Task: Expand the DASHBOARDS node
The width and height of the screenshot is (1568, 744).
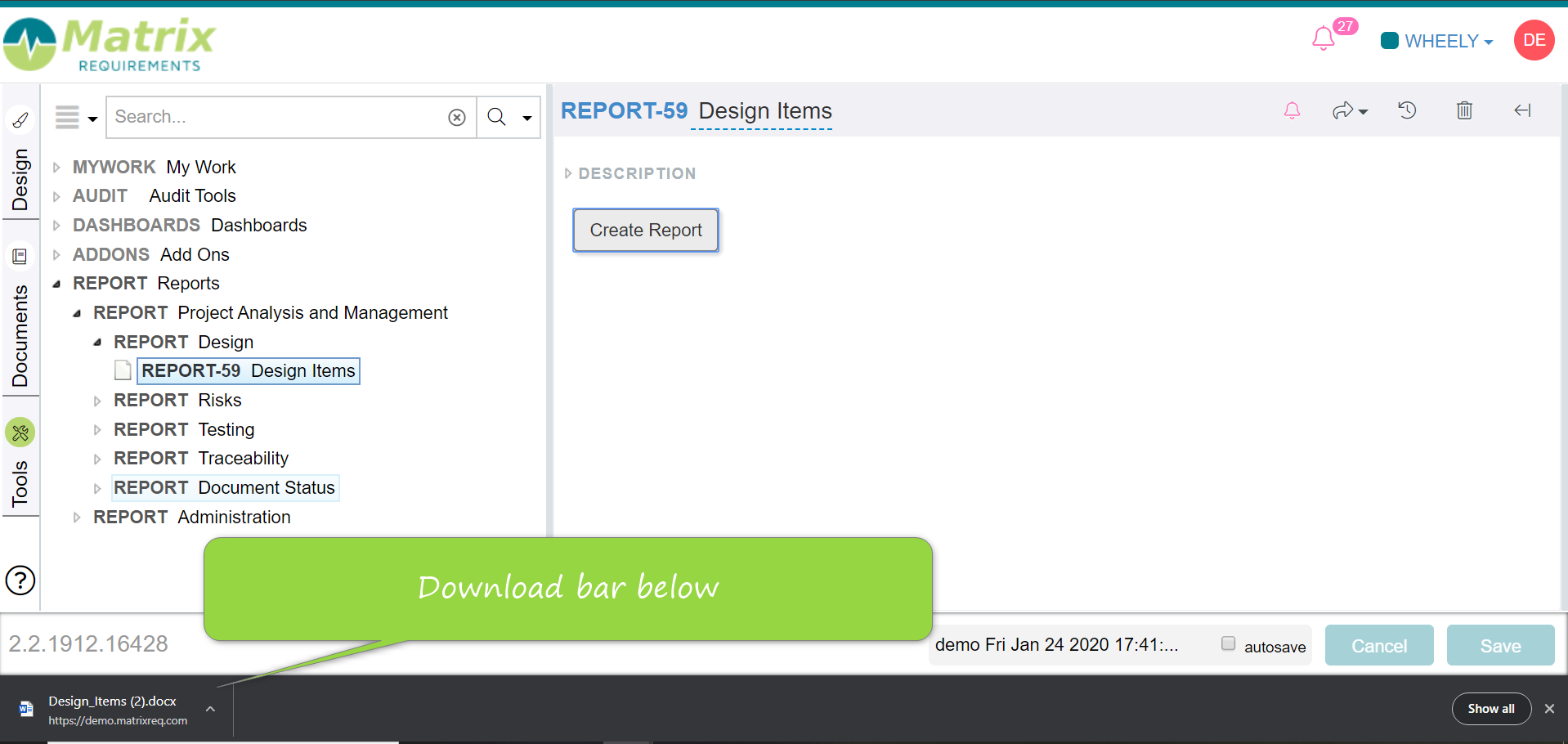Action: coord(56,226)
